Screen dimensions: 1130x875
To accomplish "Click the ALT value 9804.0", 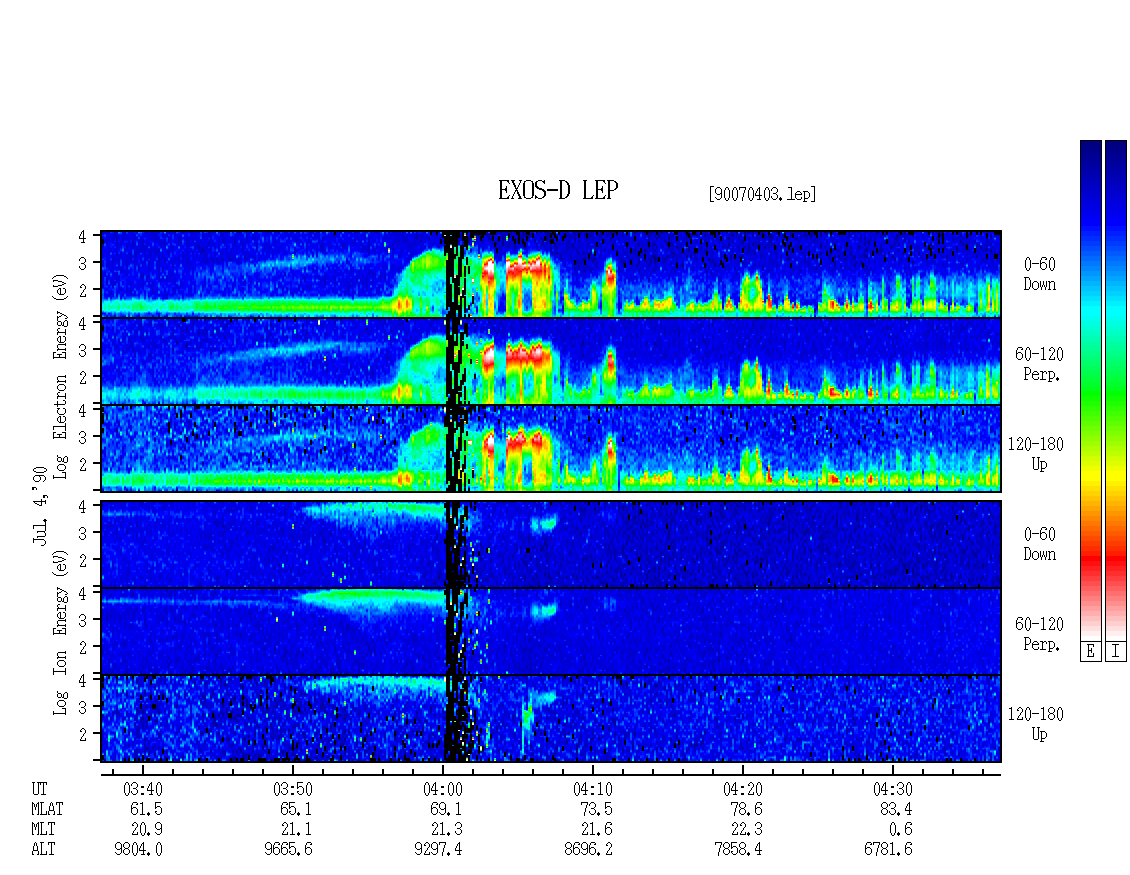I will [138, 850].
